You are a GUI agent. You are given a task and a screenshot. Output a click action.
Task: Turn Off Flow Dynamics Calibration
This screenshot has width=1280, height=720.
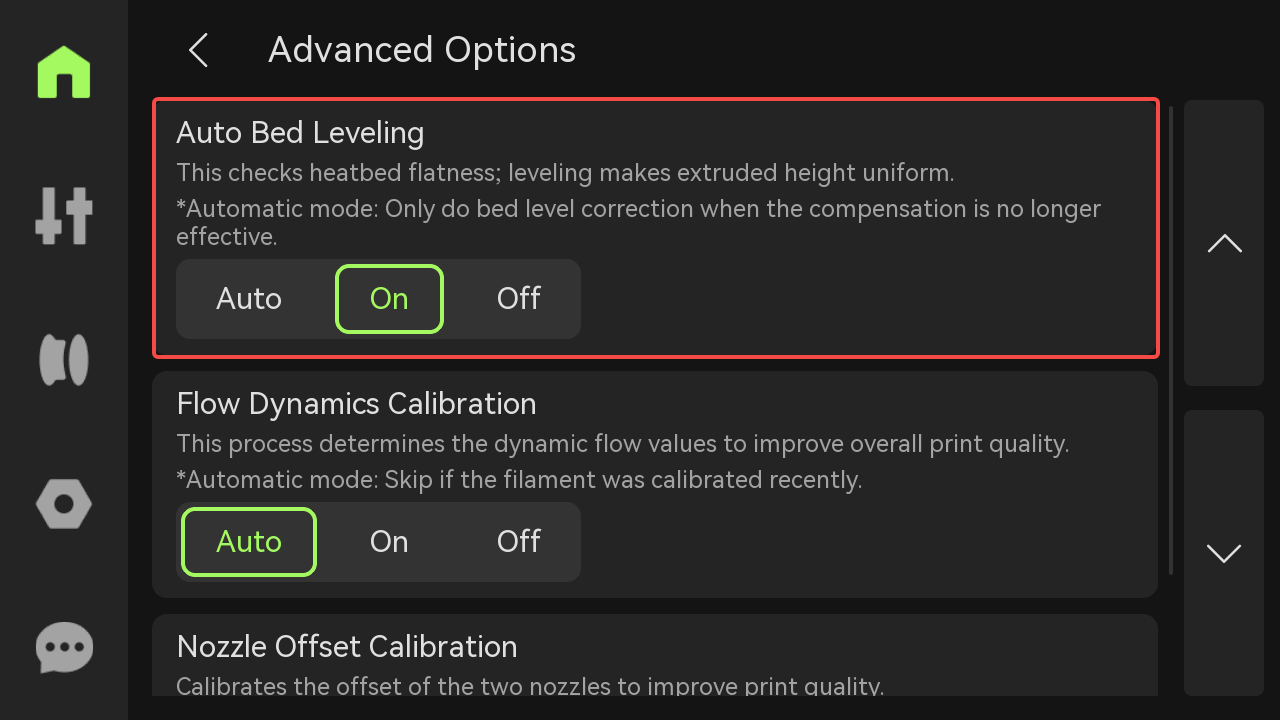pyautogui.click(x=518, y=542)
